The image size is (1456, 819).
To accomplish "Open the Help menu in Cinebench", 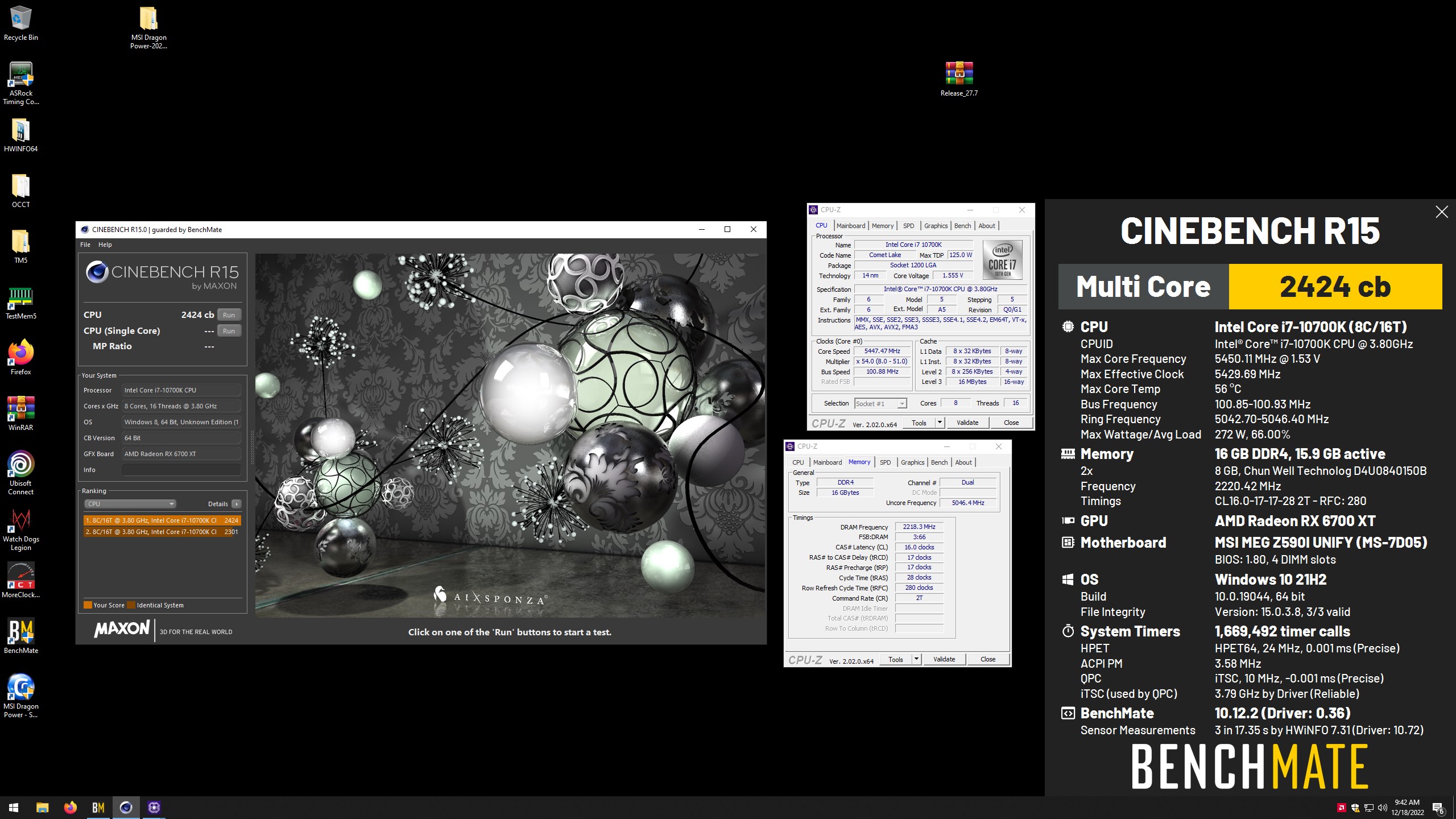I will (x=105, y=245).
